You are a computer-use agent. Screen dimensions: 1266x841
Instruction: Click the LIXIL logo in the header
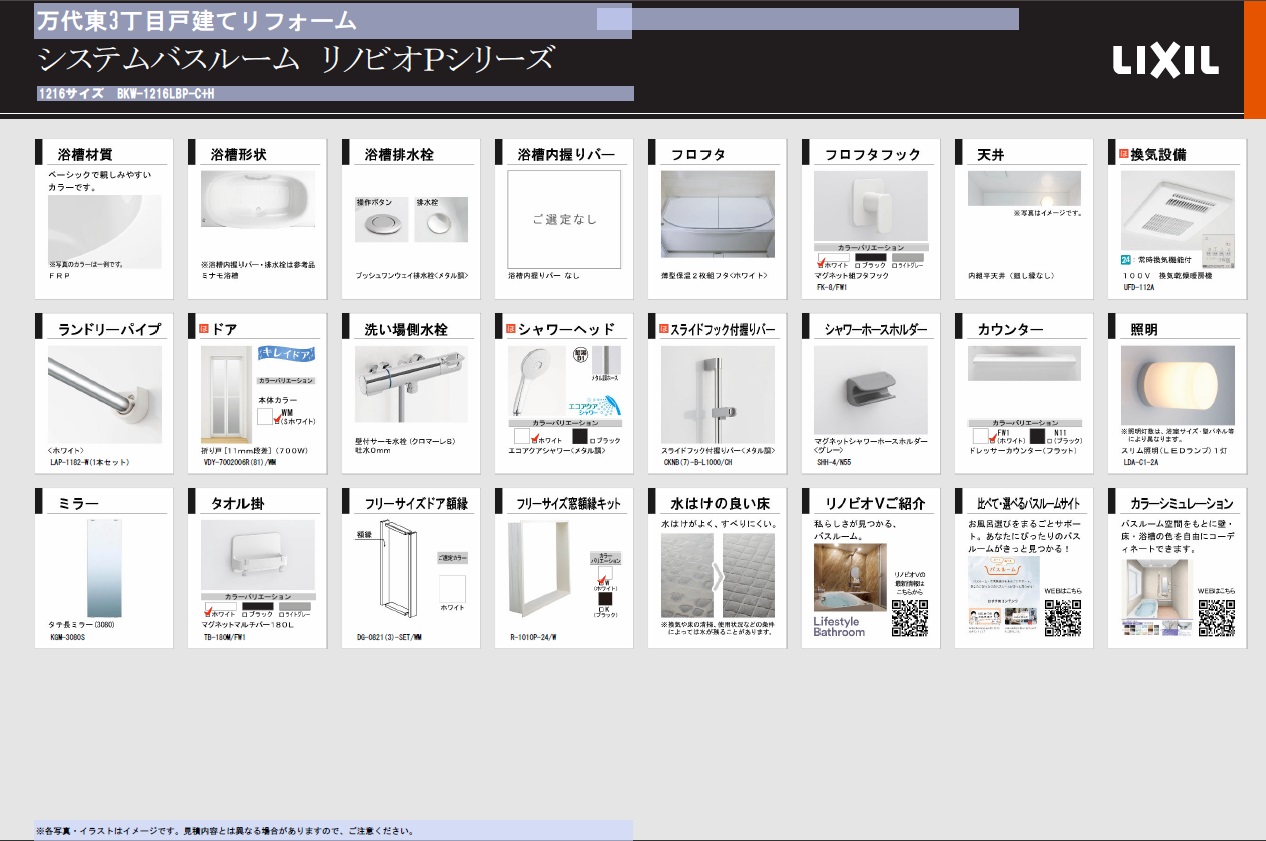click(x=1165, y=61)
